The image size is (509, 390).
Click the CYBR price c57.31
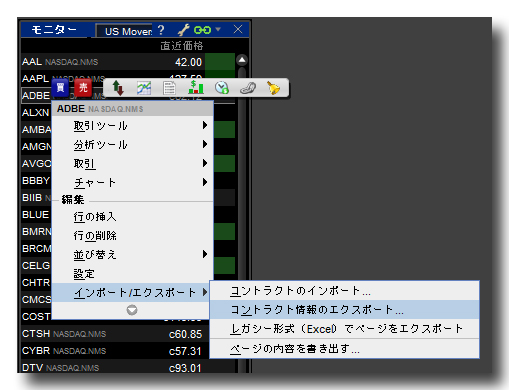[185, 351]
